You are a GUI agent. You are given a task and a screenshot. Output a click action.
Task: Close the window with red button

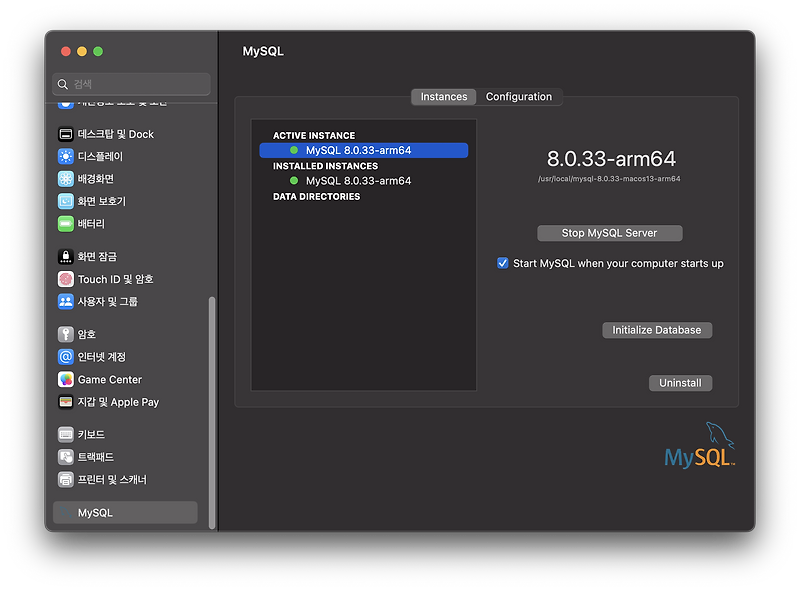point(66,51)
